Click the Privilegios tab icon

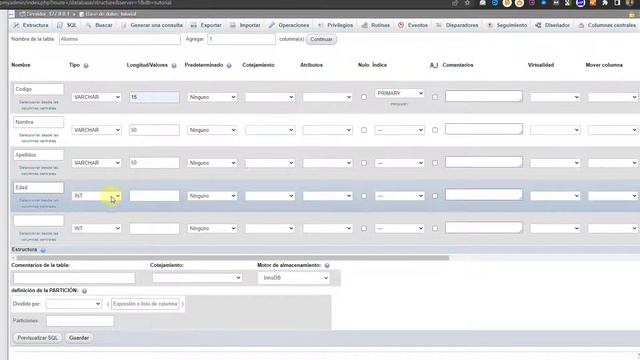coord(320,25)
